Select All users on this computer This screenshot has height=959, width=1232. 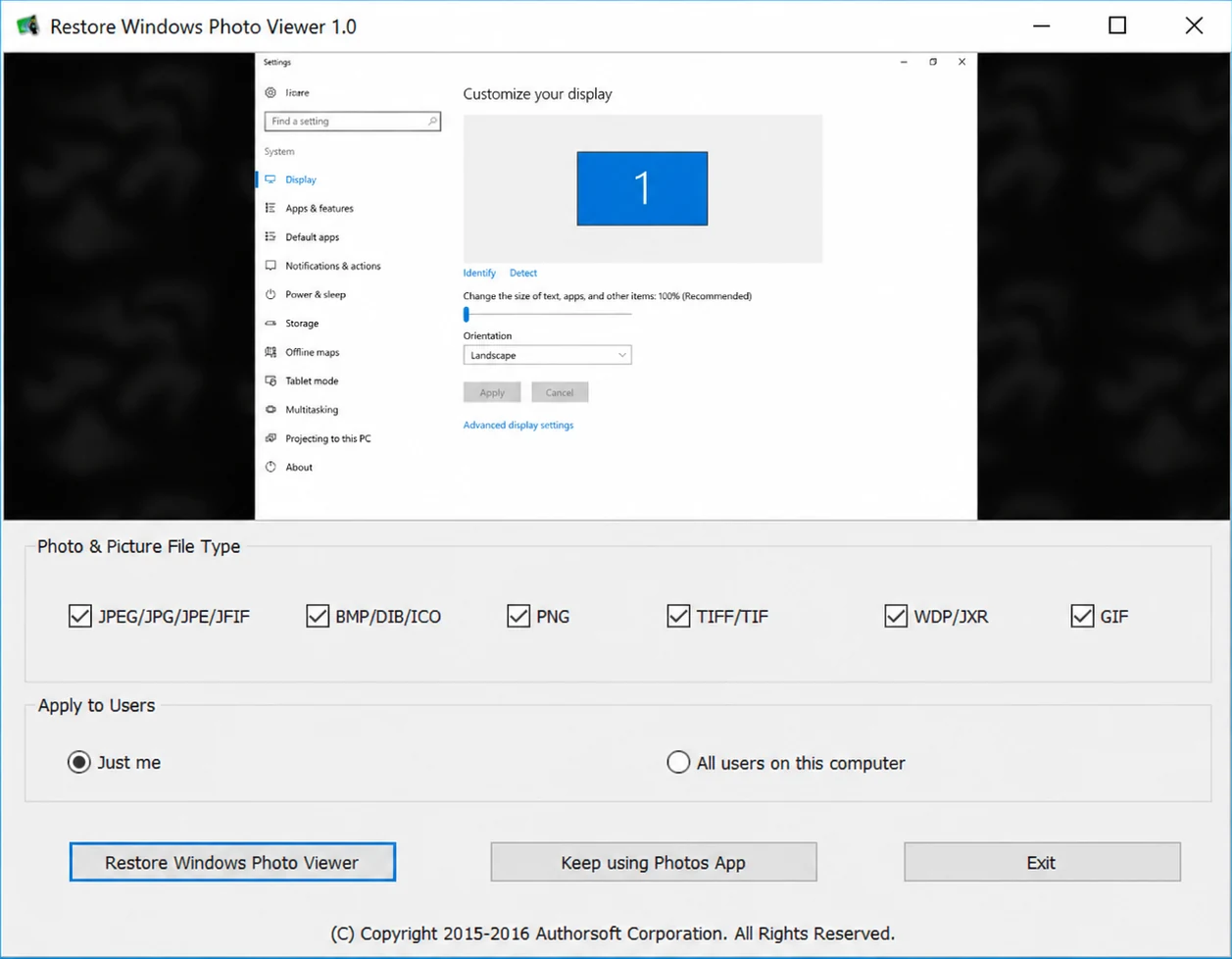point(678,762)
